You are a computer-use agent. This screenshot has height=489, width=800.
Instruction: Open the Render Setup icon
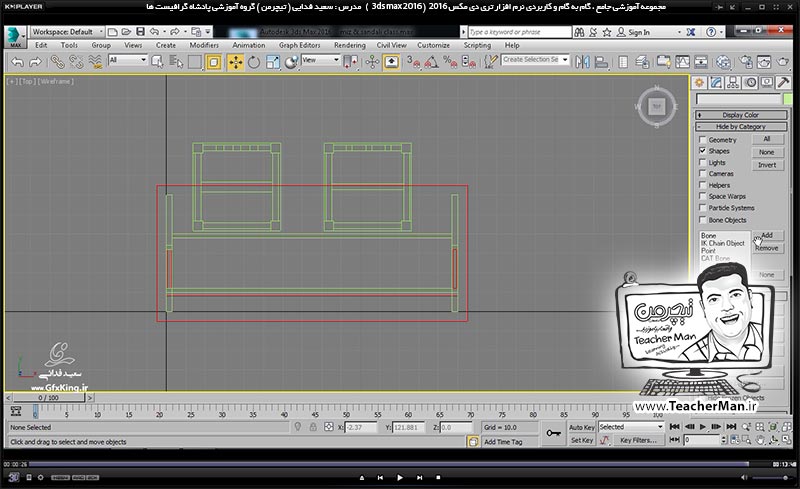745,62
